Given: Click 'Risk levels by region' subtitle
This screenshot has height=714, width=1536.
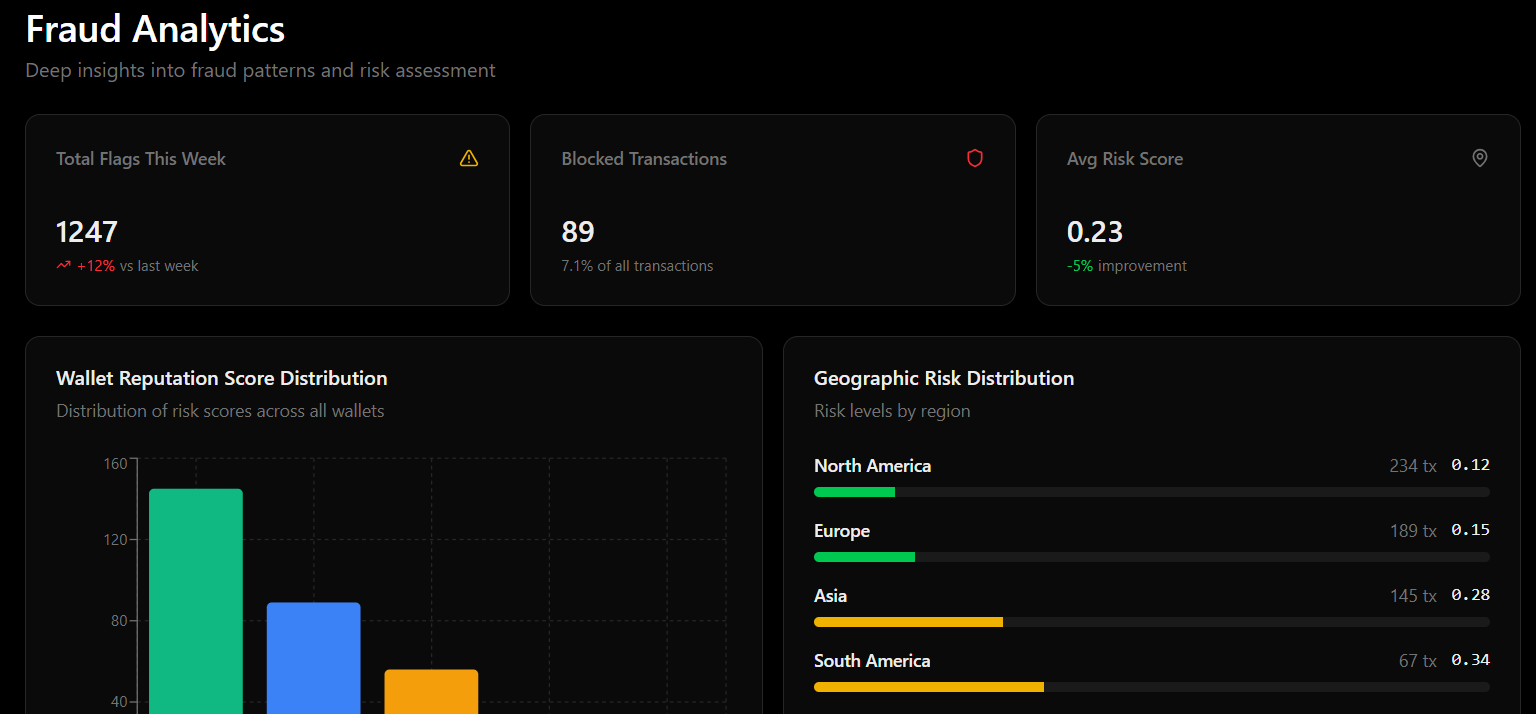Looking at the screenshot, I should (x=892, y=411).
